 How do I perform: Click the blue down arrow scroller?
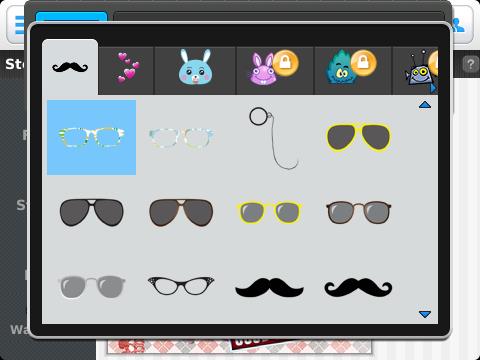pos(425,314)
